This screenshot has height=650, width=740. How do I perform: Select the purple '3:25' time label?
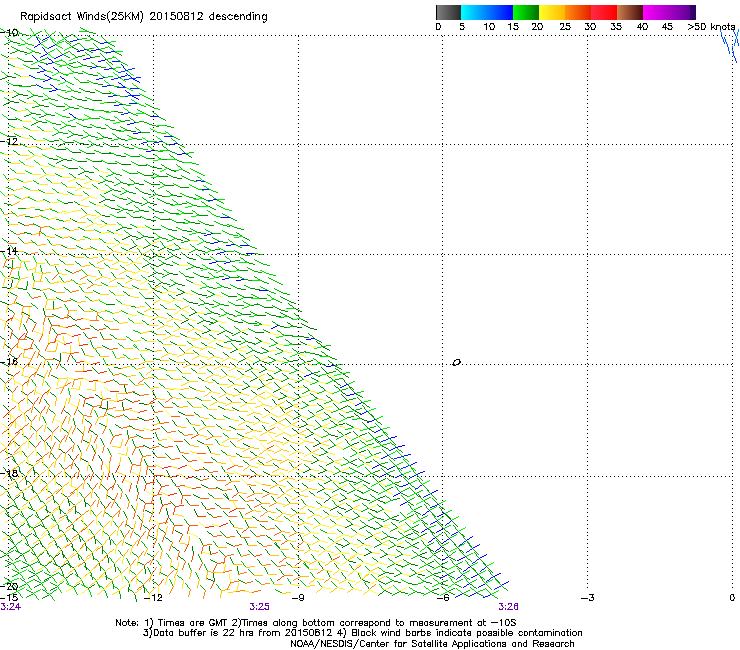pyautogui.click(x=260, y=607)
